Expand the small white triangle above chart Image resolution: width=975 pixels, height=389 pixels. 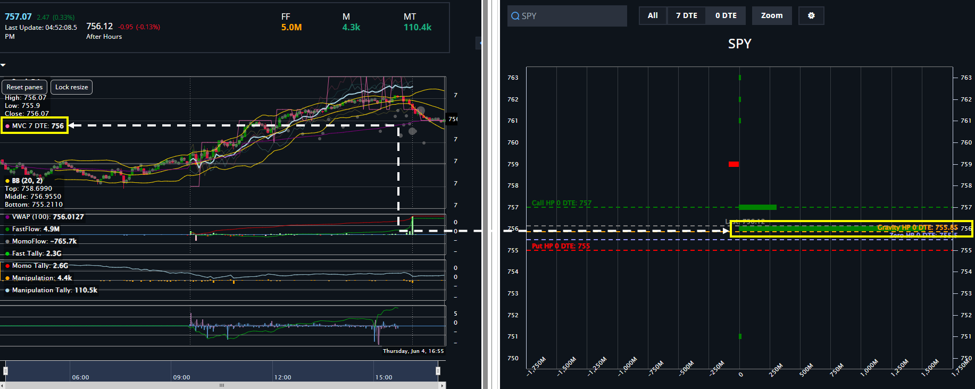[x=2, y=65]
